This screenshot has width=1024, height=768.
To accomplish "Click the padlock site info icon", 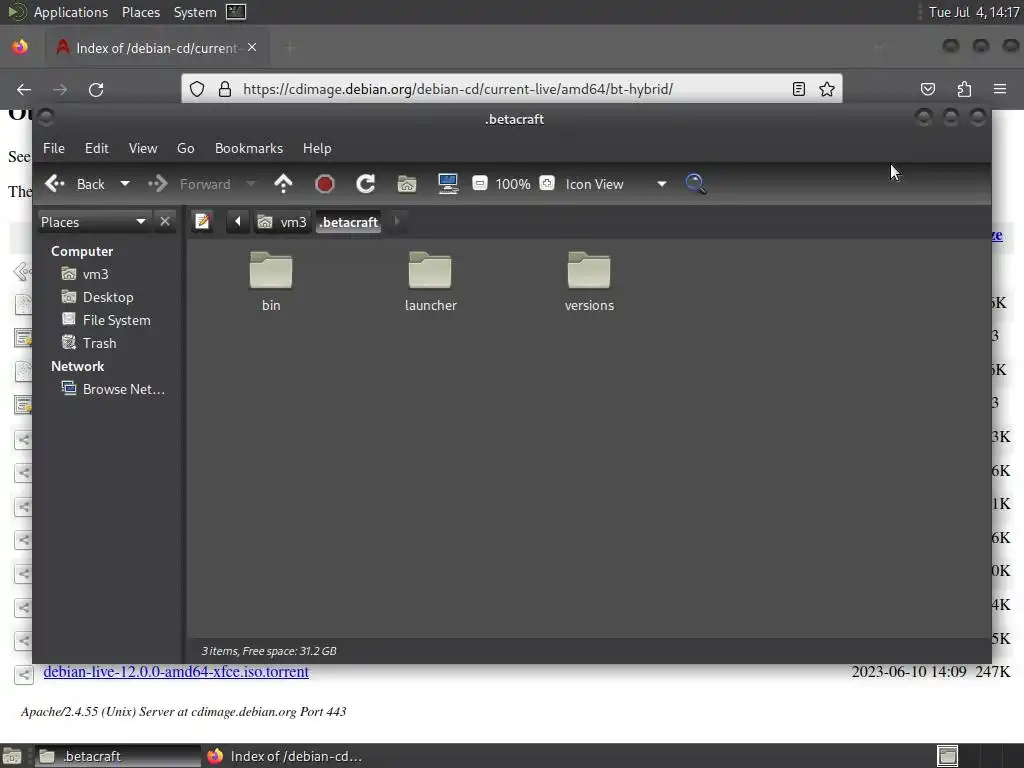I will point(225,89).
